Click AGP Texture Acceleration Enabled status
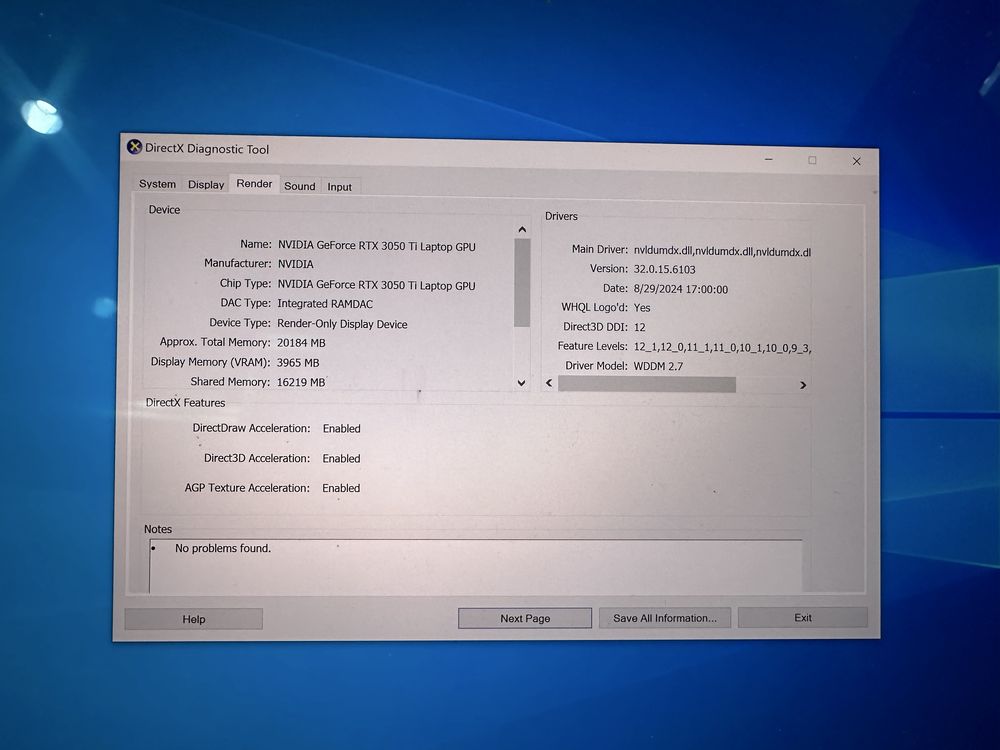Image resolution: width=1000 pixels, height=750 pixels. point(341,488)
